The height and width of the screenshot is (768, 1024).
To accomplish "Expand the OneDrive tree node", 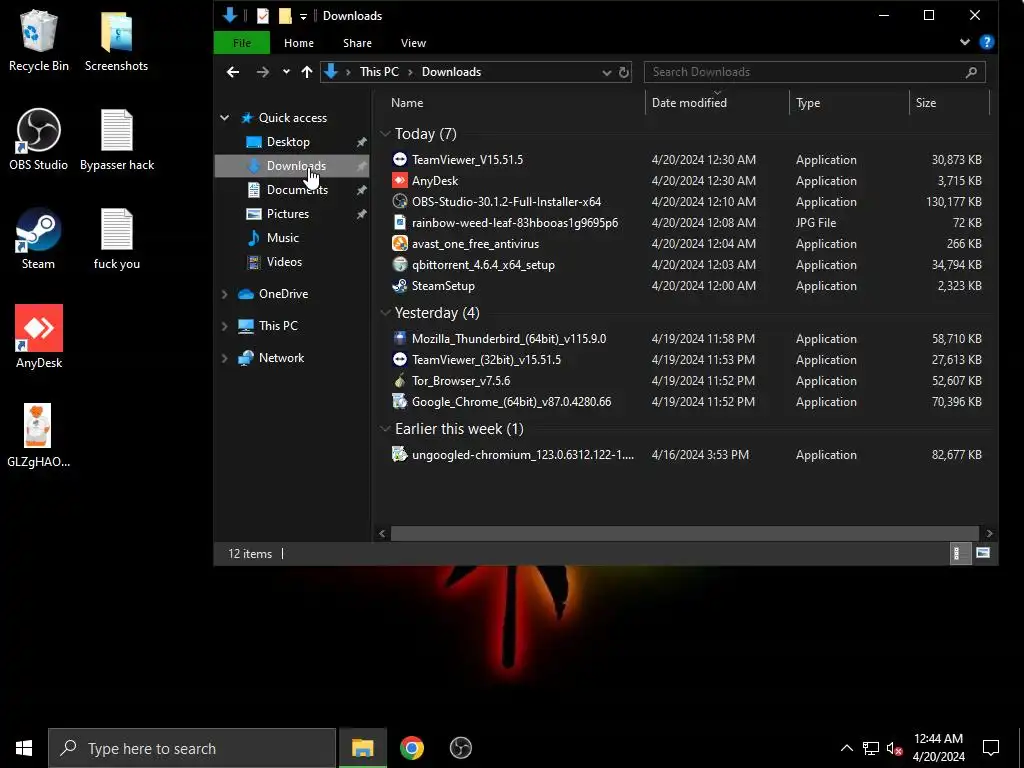I will [x=225, y=294].
